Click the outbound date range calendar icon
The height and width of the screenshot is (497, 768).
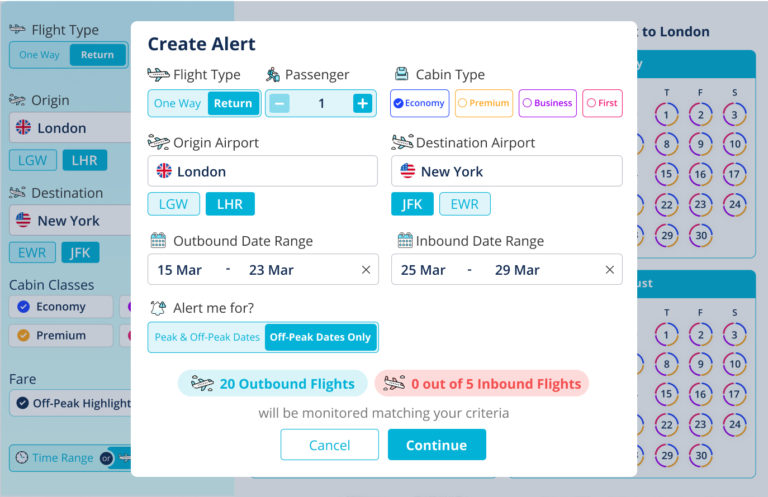pos(158,240)
